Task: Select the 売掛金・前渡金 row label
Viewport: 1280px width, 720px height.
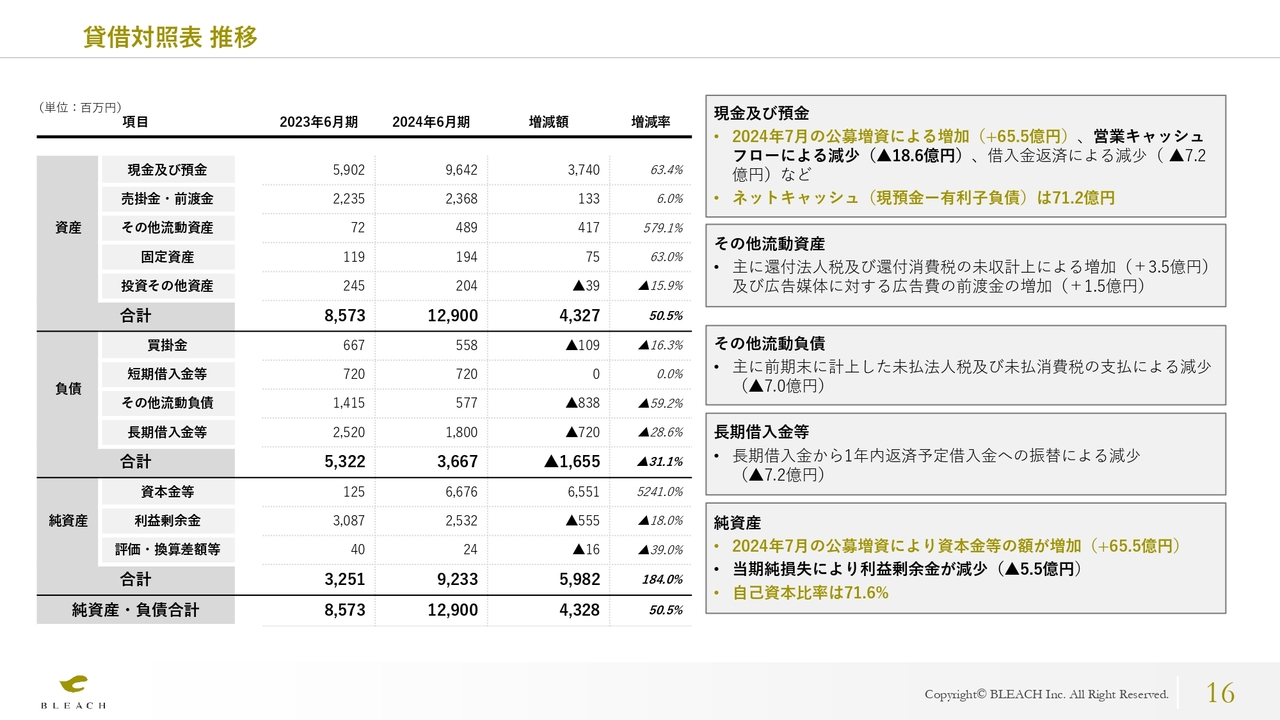Action: pos(167,199)
